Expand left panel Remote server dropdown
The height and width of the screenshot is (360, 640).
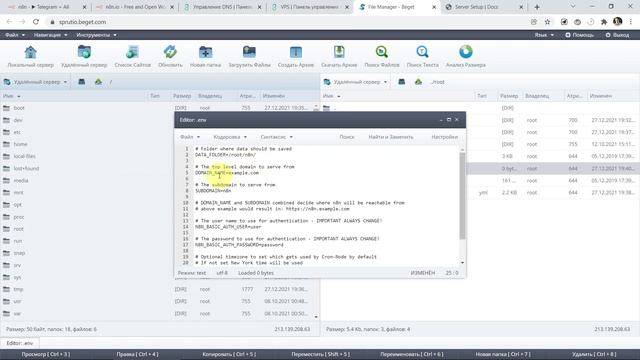36,82
